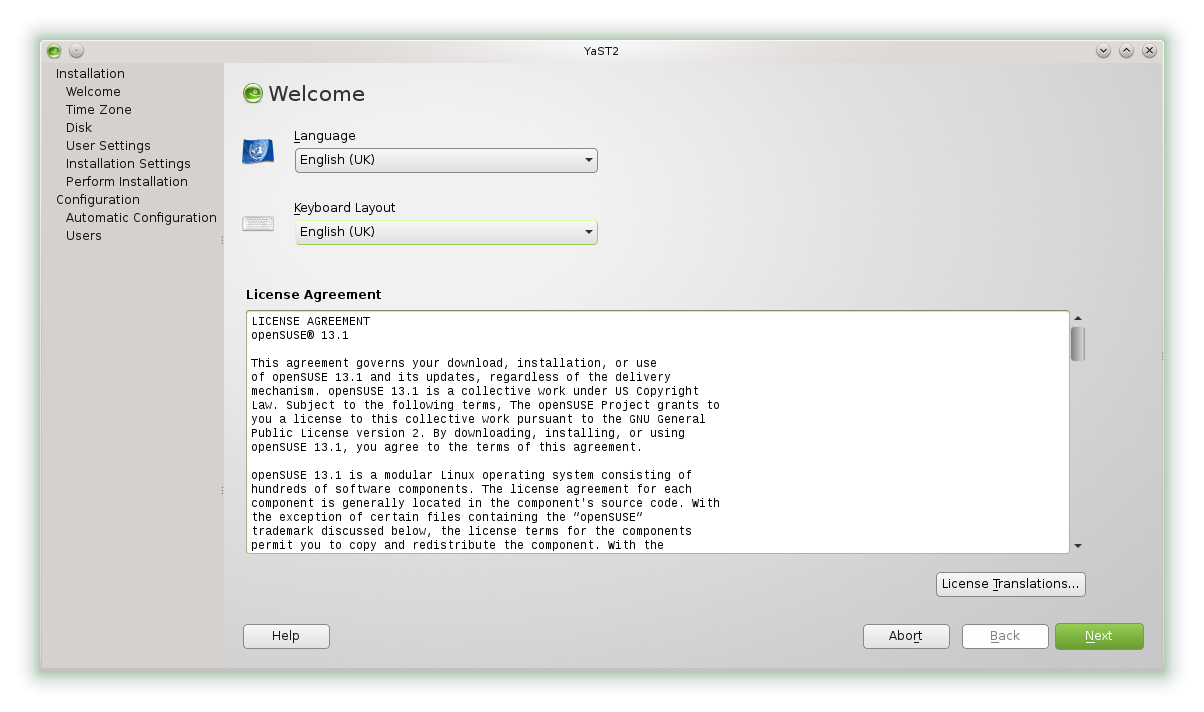
Task: Select Perform Installation step in sidebar
Action: point(127,182)
